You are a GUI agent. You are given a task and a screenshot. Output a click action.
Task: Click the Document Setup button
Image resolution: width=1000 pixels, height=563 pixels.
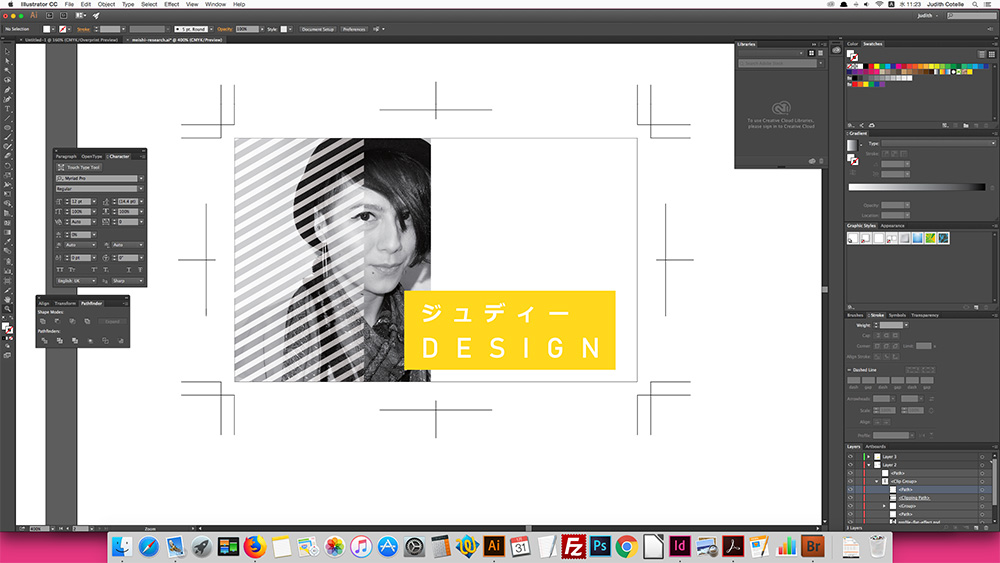click(x=318, y=29)
